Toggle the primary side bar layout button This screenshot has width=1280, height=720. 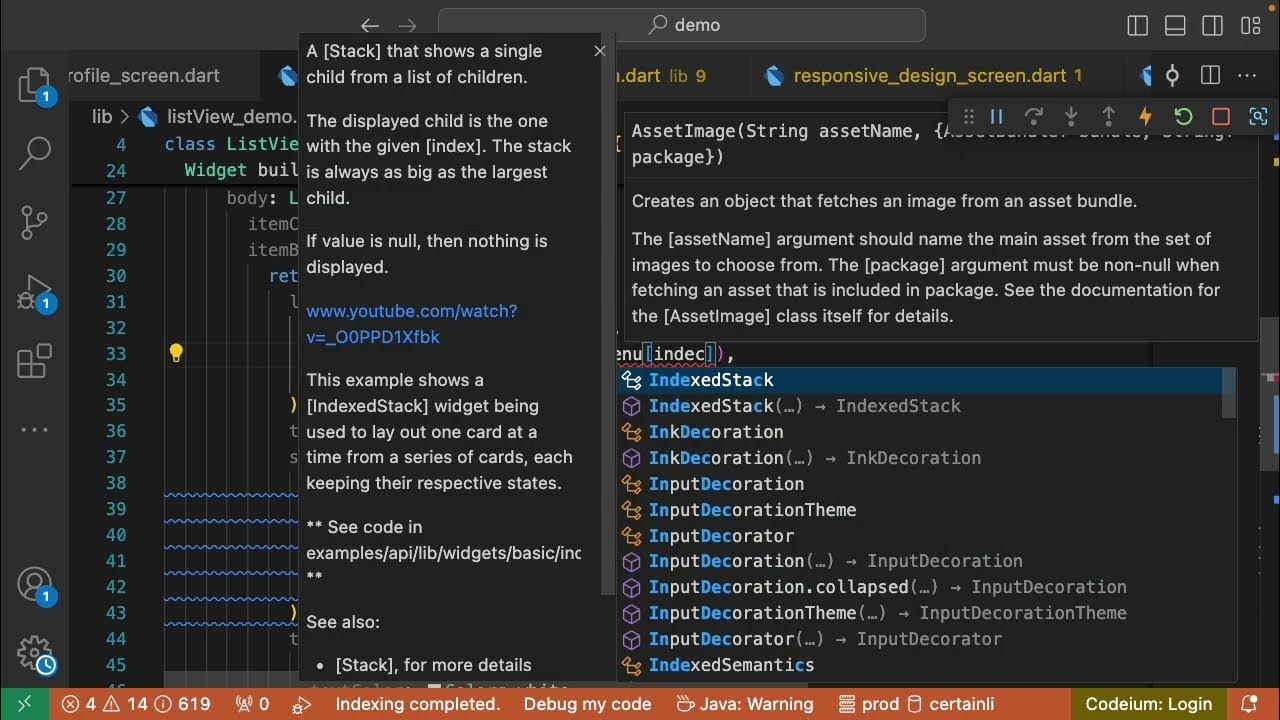(1137, 25)
